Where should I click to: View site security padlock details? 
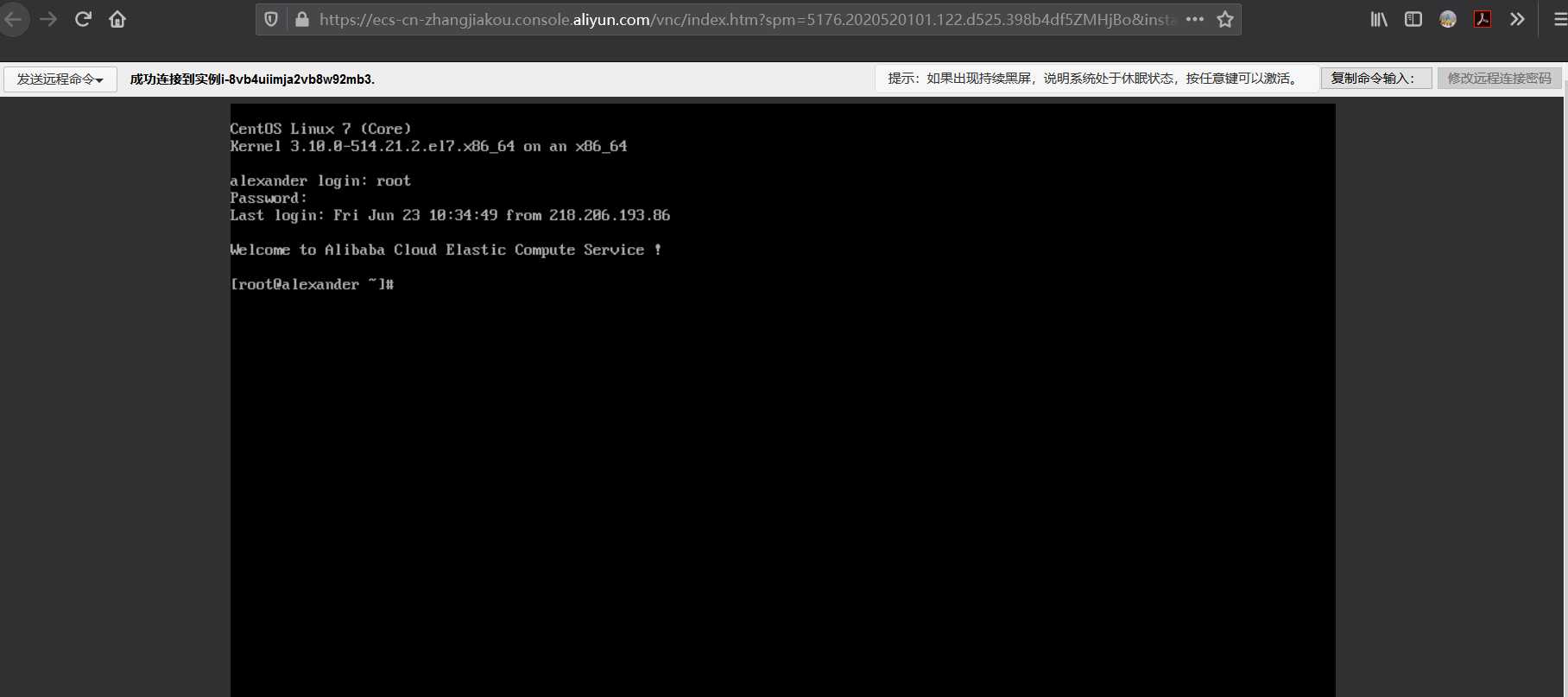click(x=302, y=19)
